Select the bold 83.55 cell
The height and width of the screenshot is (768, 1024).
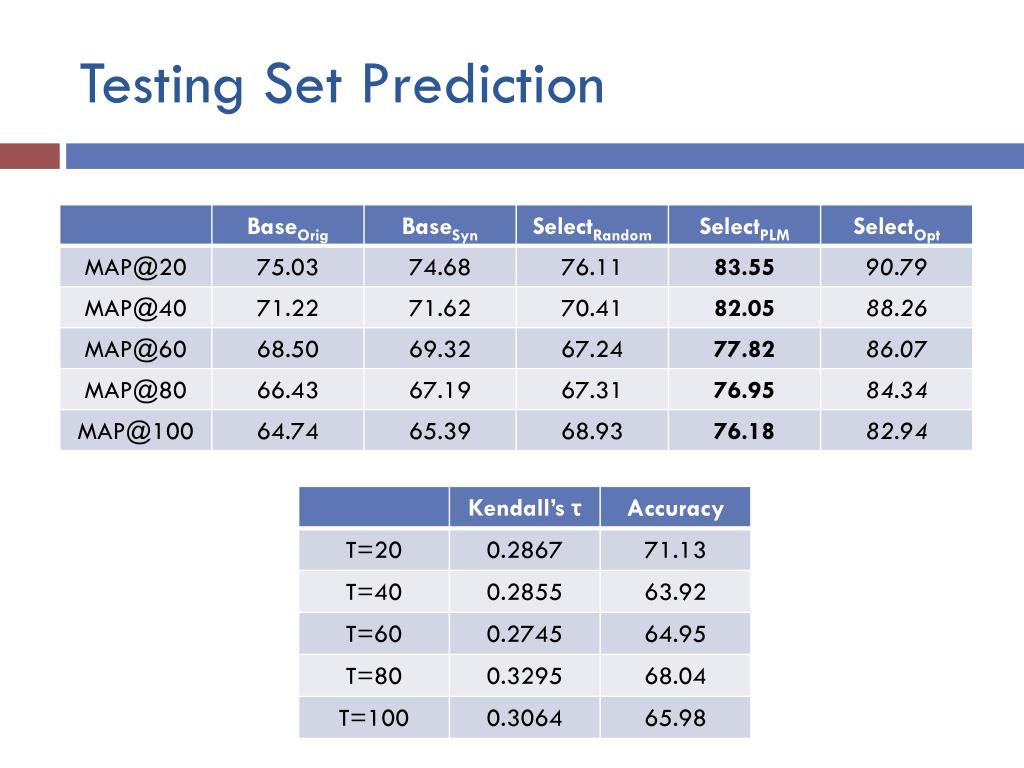744,267
